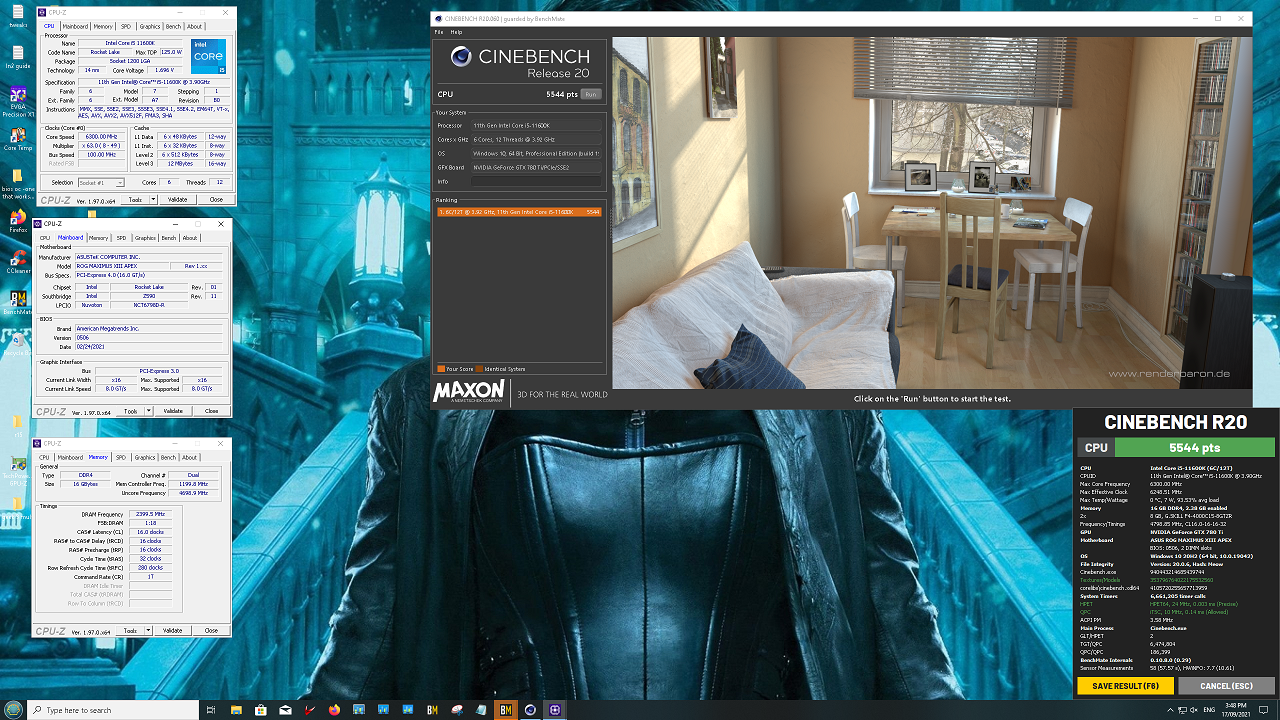Image resolution: width=1280 pixels, height=720 pixels.
Task: Launch Firefox from the desktop shortcut
Action: tap(17, 221)
